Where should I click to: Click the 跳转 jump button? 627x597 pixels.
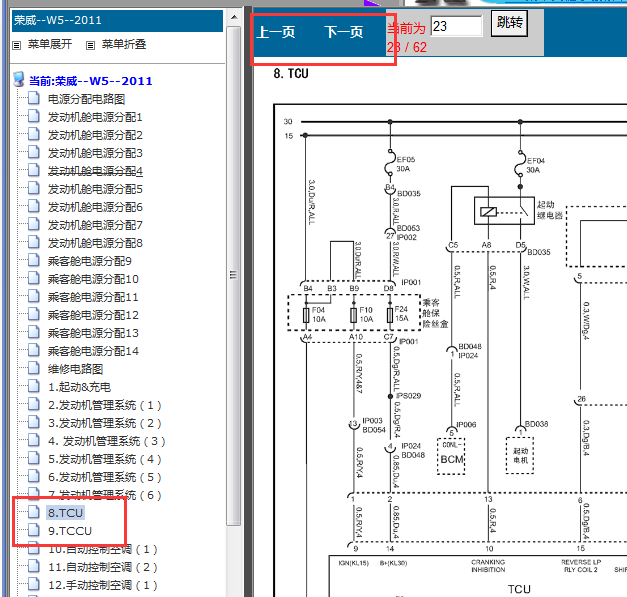[x=509, y=24]
